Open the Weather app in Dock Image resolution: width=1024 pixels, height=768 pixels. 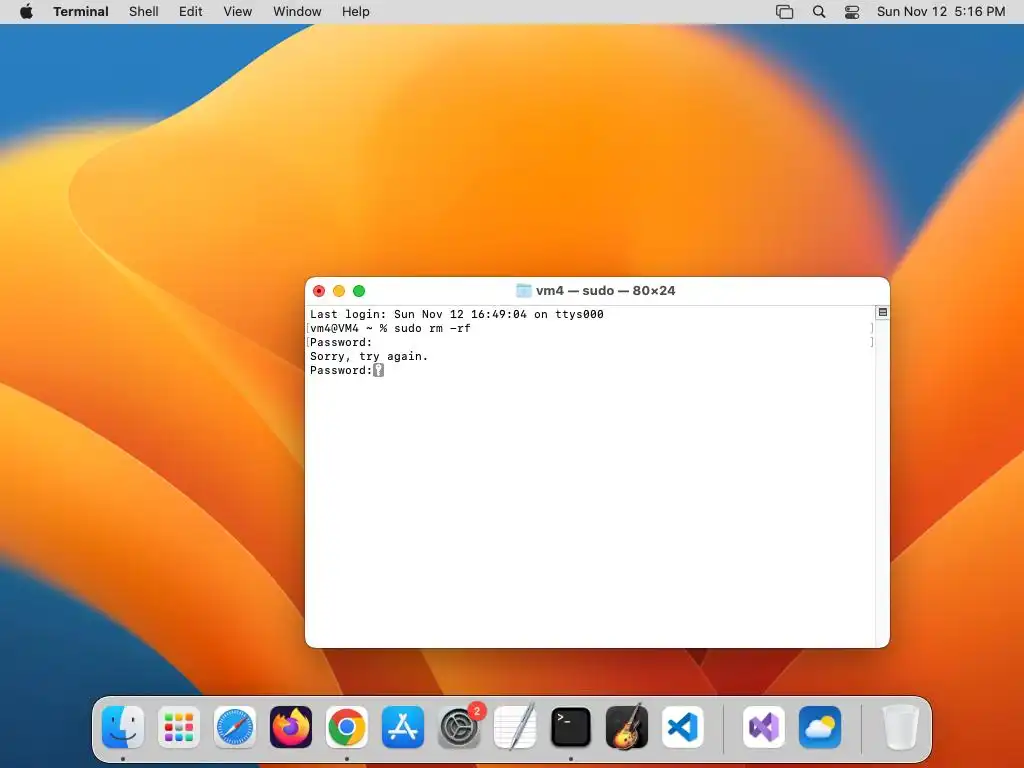pos(820,727)
